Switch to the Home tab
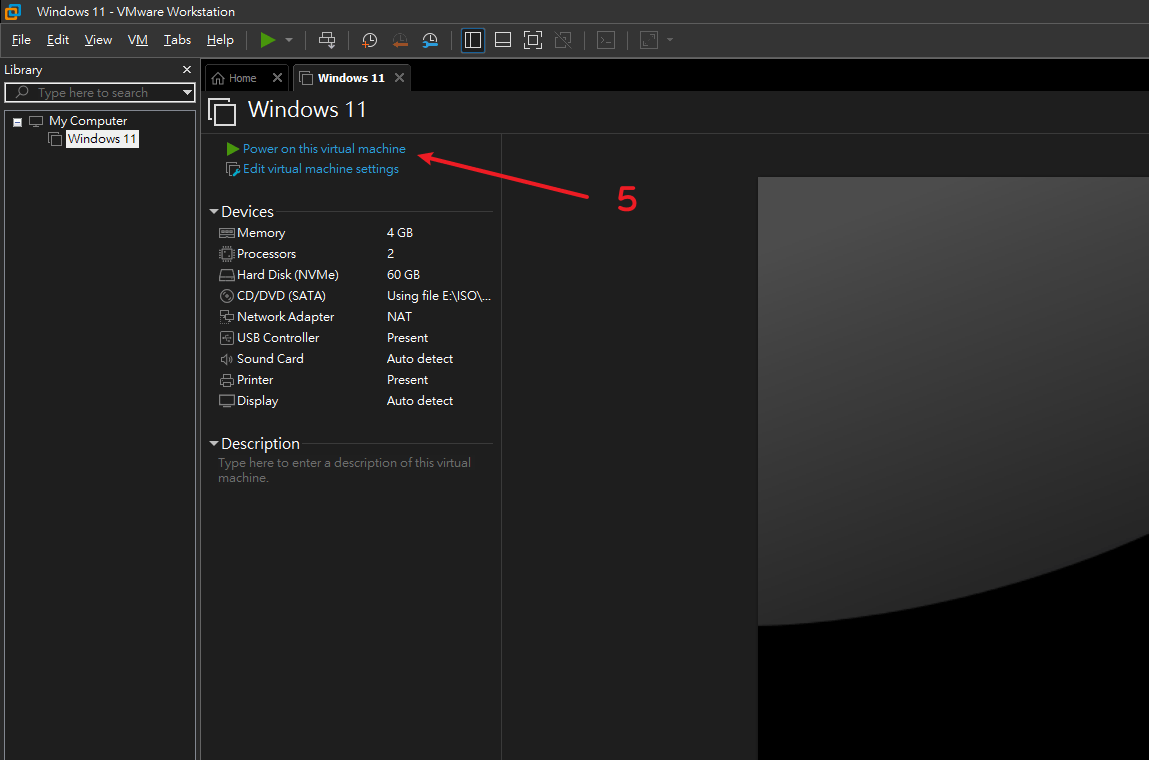 242,78
